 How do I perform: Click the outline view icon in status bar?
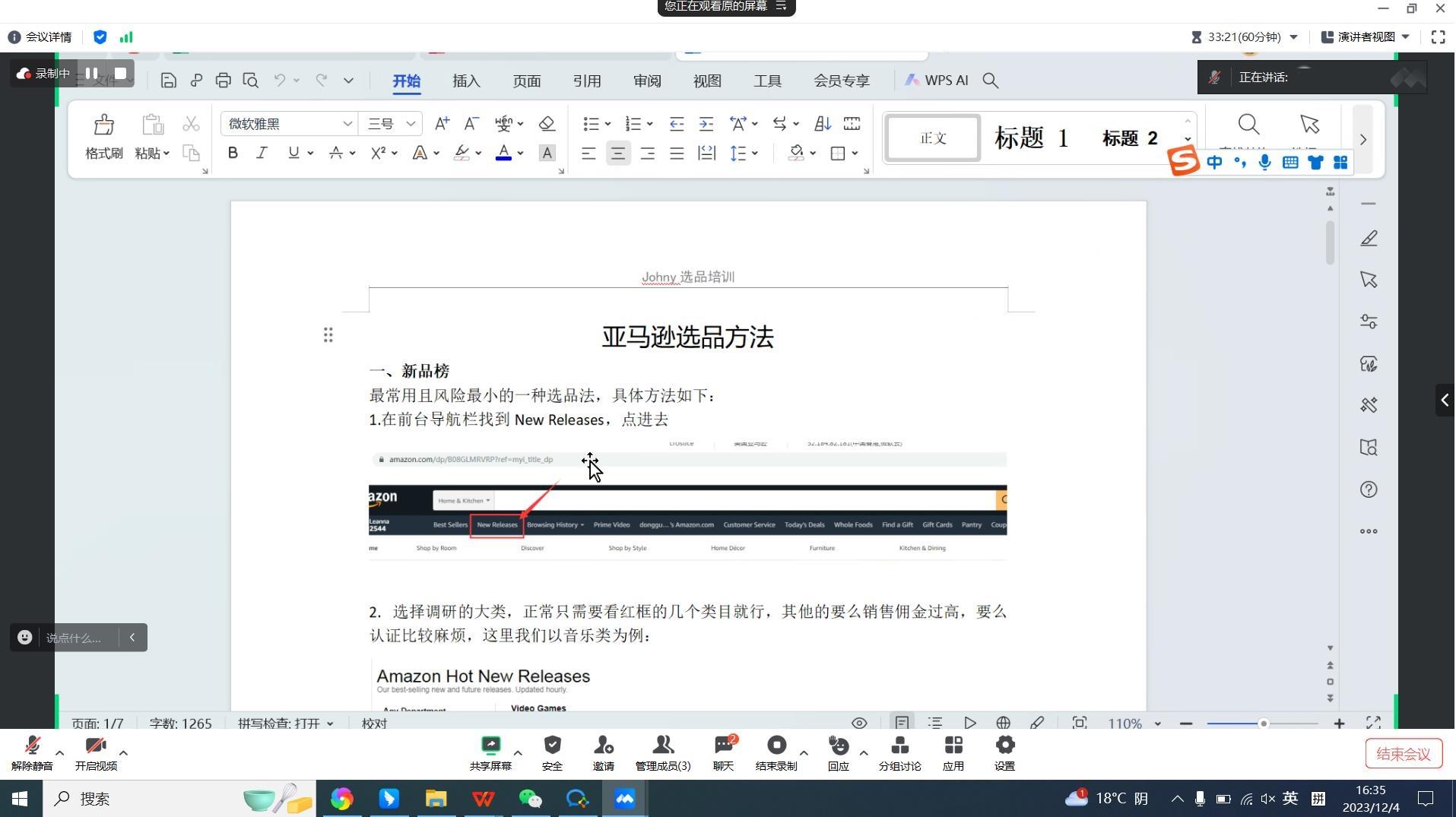[935, 723]
